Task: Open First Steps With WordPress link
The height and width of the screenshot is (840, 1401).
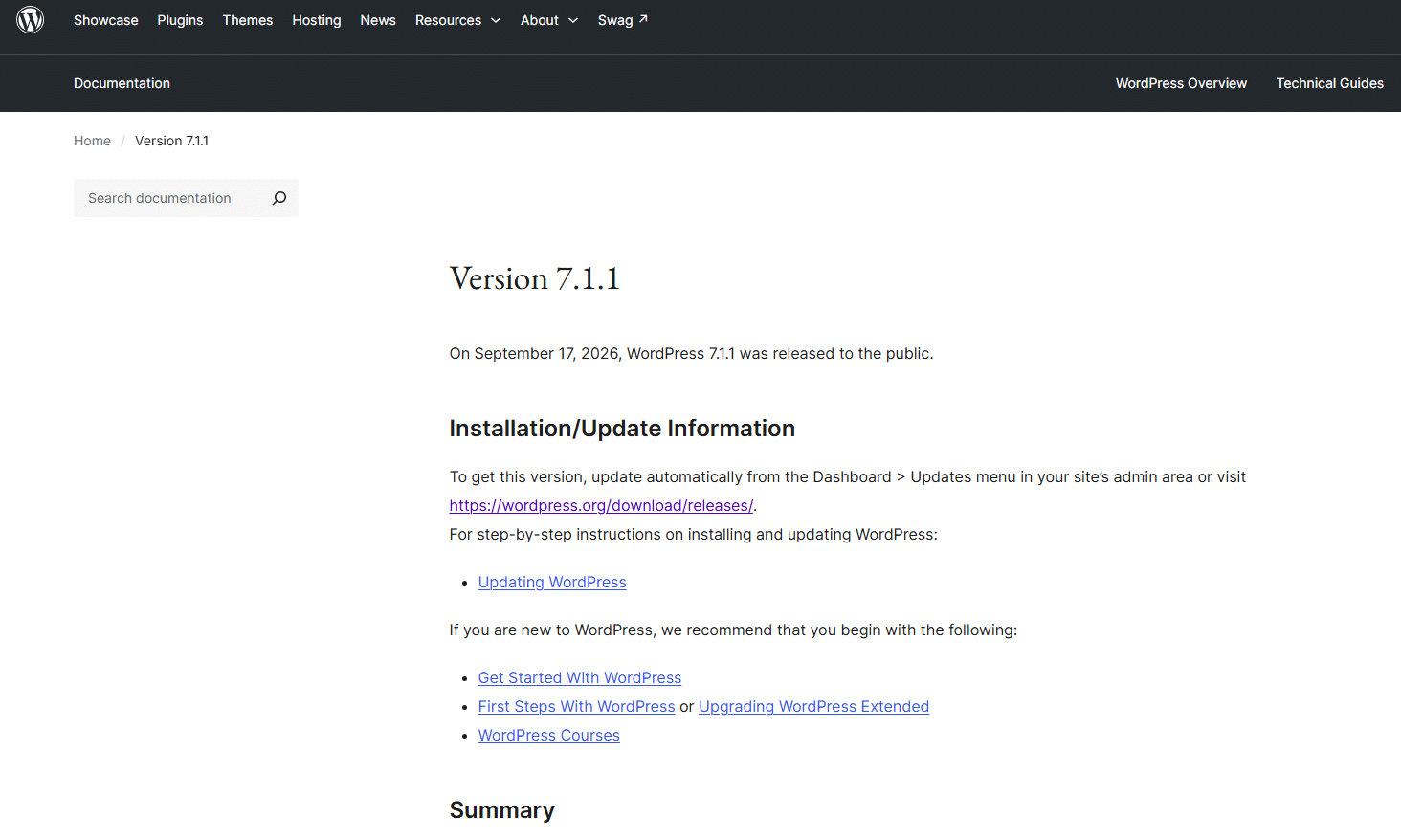Action: point(577,706)
